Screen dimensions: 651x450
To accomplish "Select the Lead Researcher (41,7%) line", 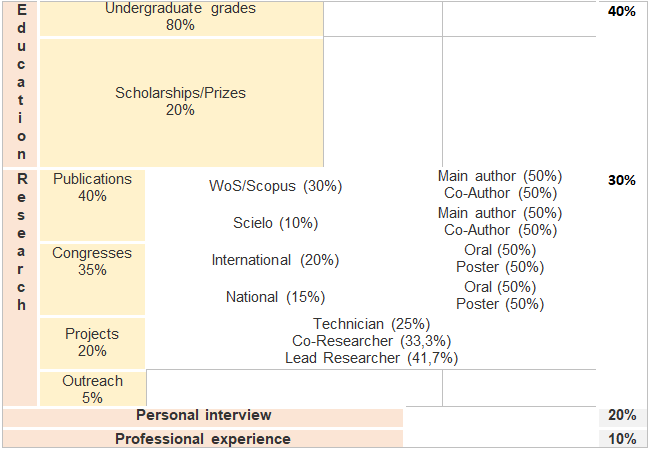I will [x=371, y=358].
